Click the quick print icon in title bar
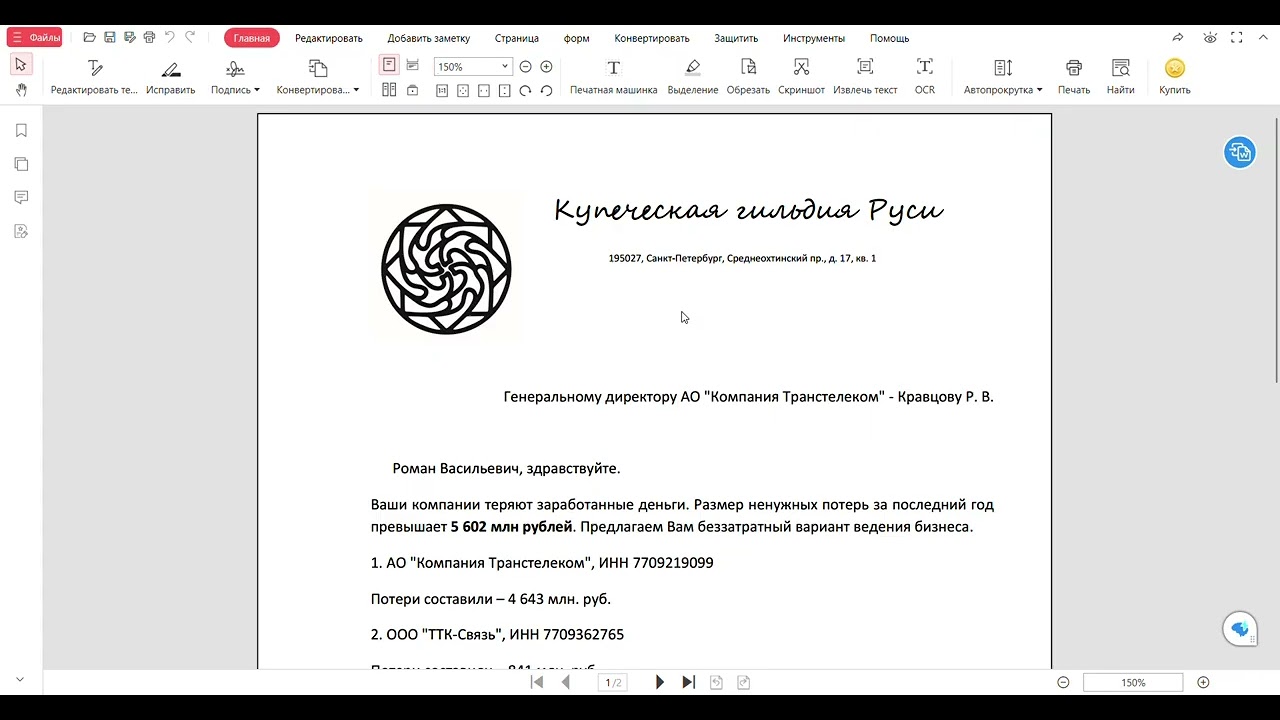This screenshot has height=720, width=1280. 149,38
